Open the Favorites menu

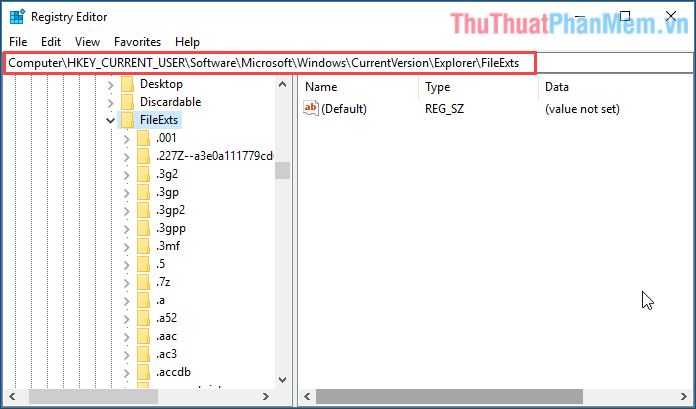point(138,42)
